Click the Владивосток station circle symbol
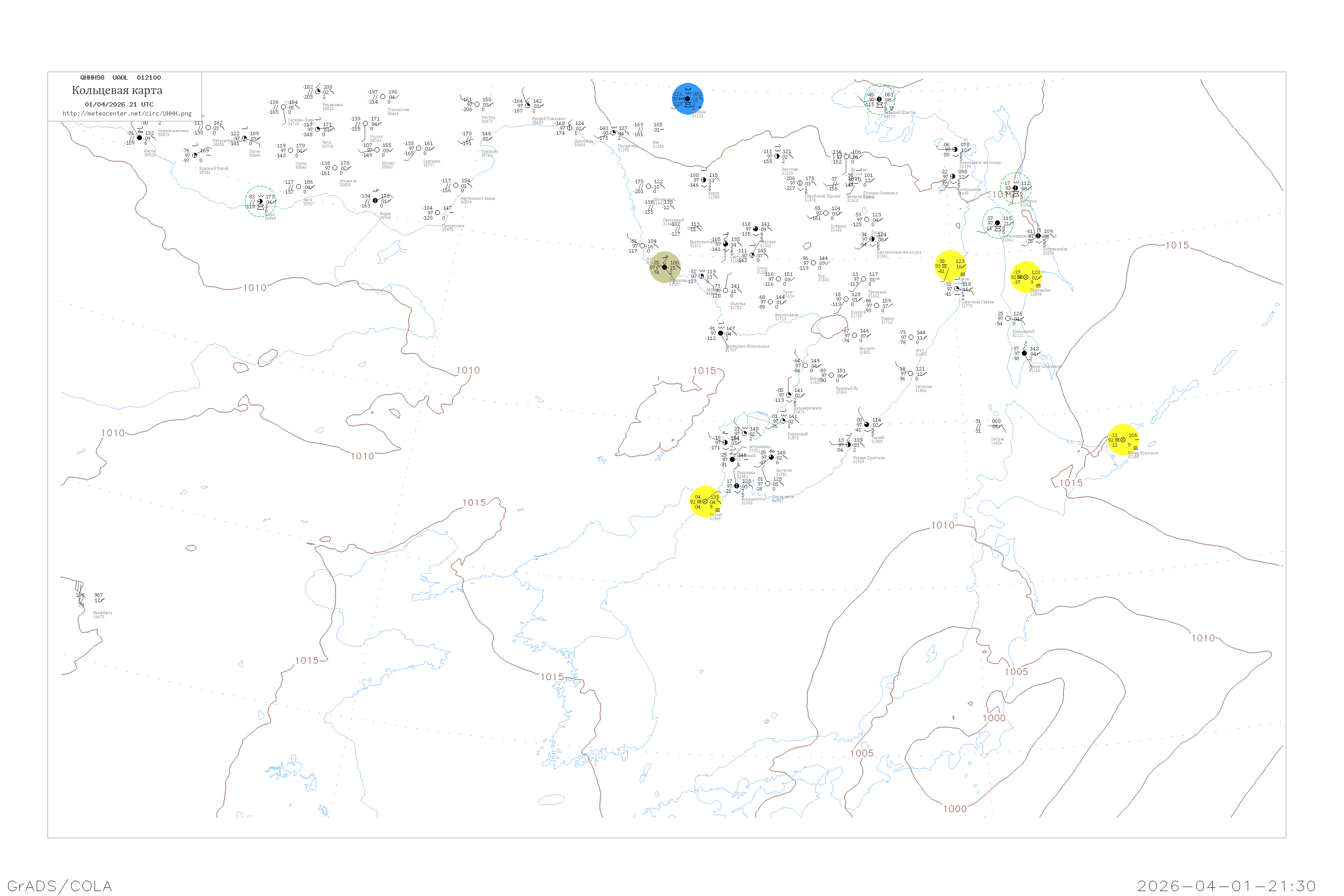 point(737,486)
